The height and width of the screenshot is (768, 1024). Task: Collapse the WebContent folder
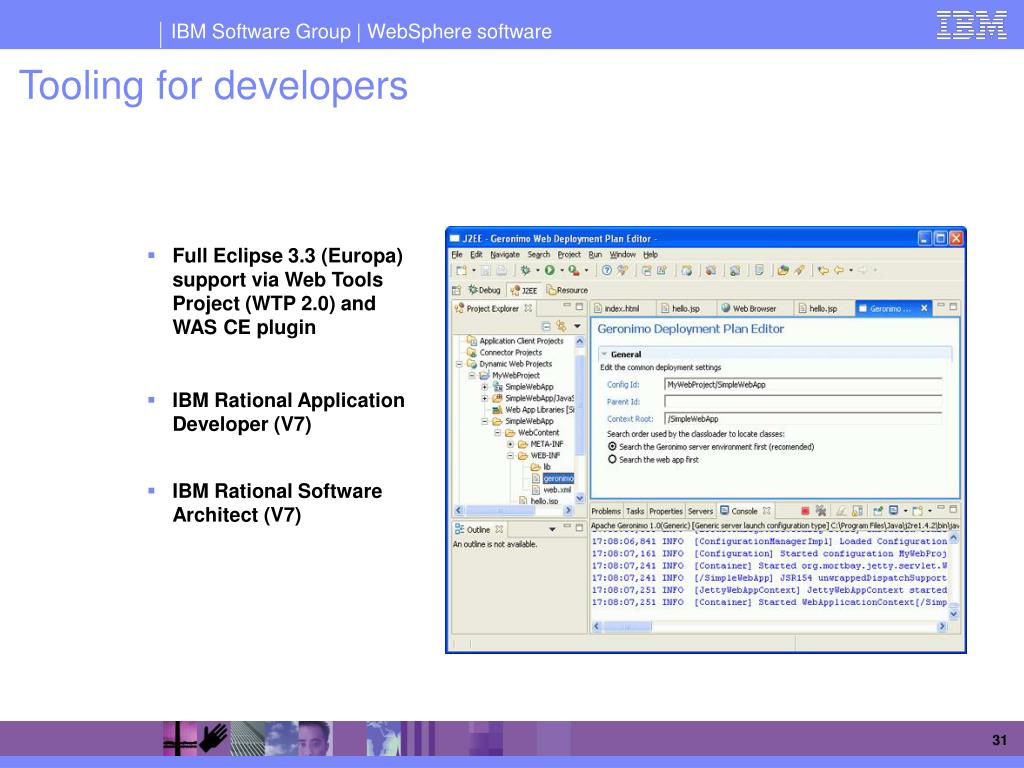498,433
